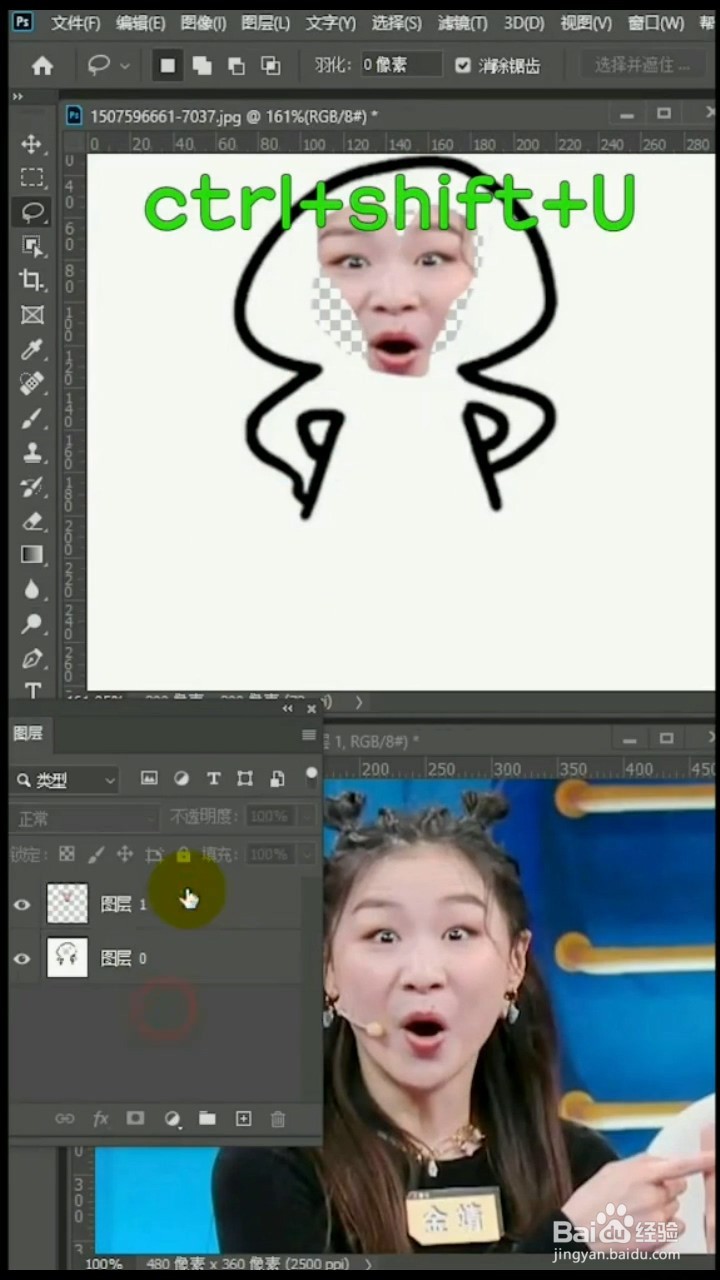Open the fill slider dropdown arrow
720x1280 pixels.
tap(306, 855)
